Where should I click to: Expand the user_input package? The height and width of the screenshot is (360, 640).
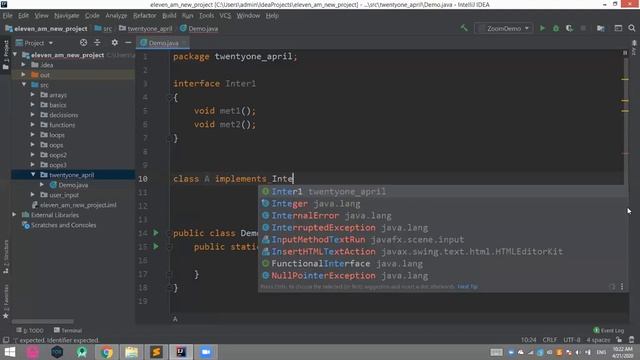(33, 194)
